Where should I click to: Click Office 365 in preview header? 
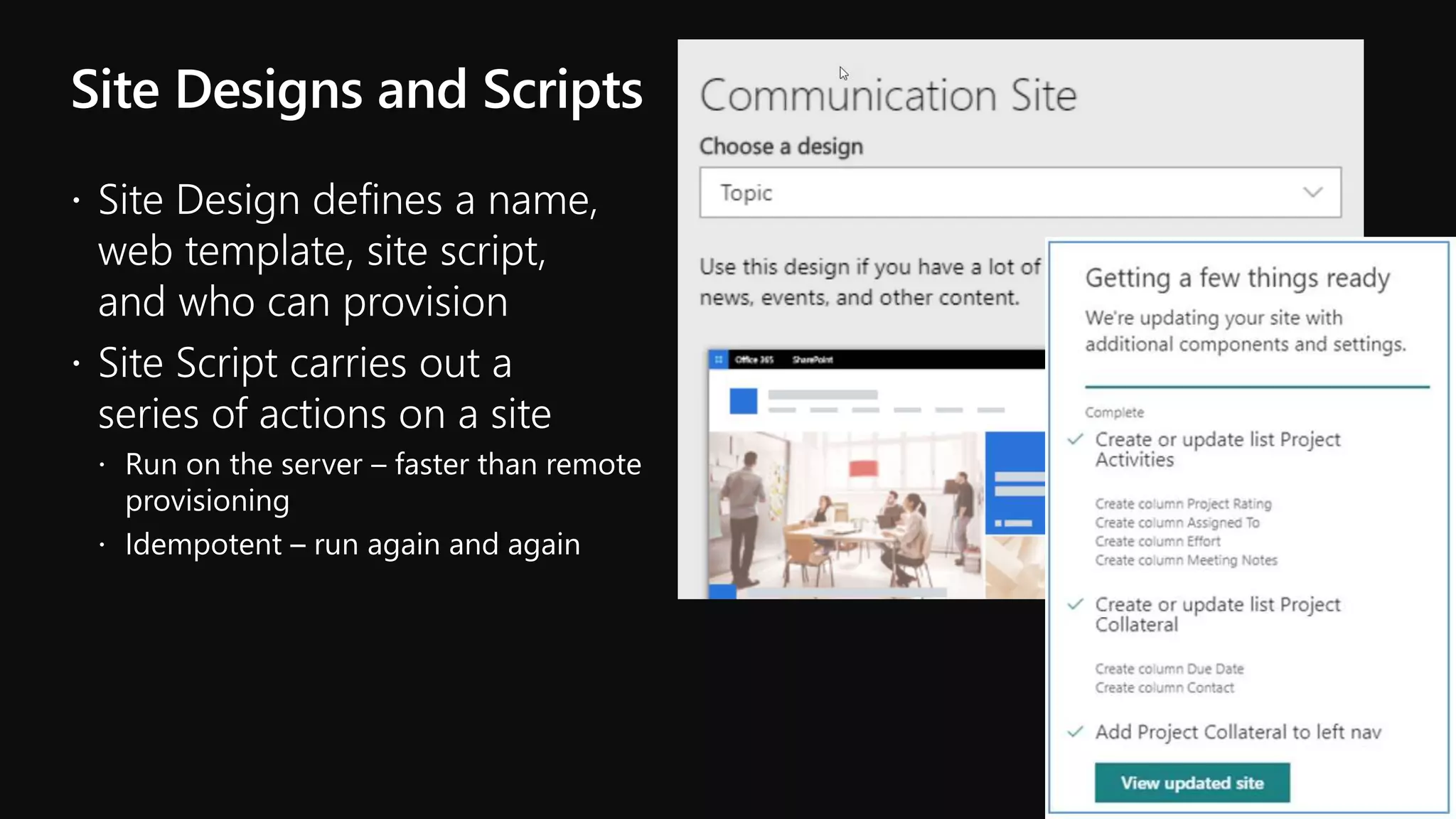click(x=754, y=360)
